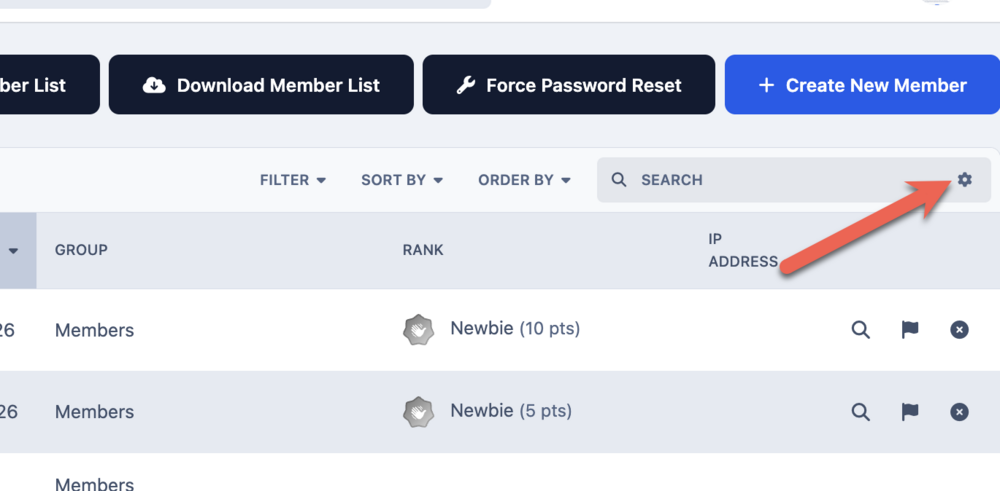Image resolution: width=1000 pixels, height=491 pixels.
Task: Delete the member with 10 pts
Action: [x=959, y=330]
